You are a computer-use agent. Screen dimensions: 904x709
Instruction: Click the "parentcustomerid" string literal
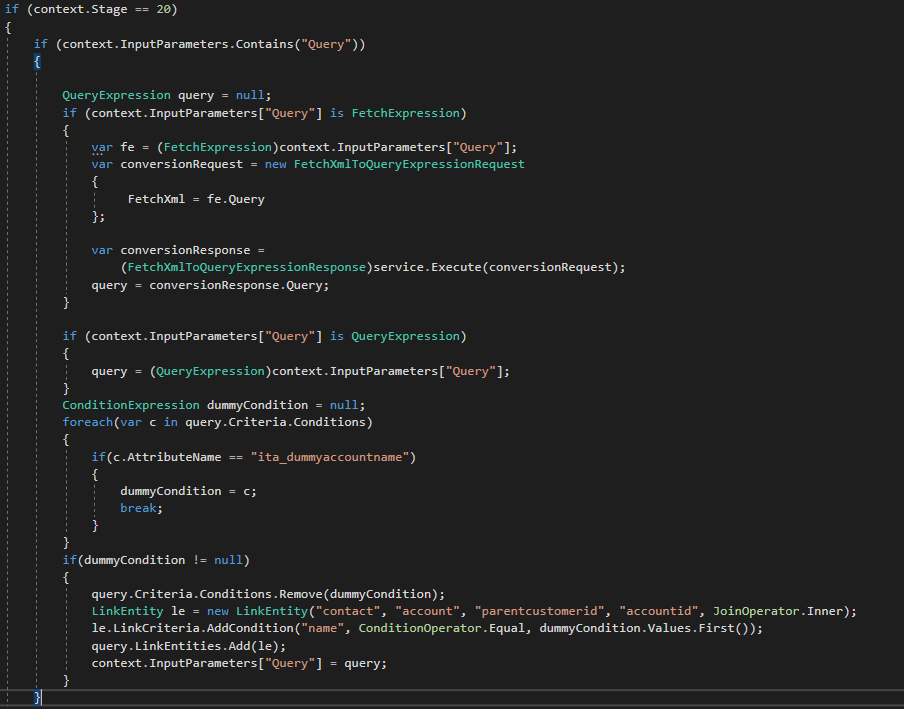(539, 612)
